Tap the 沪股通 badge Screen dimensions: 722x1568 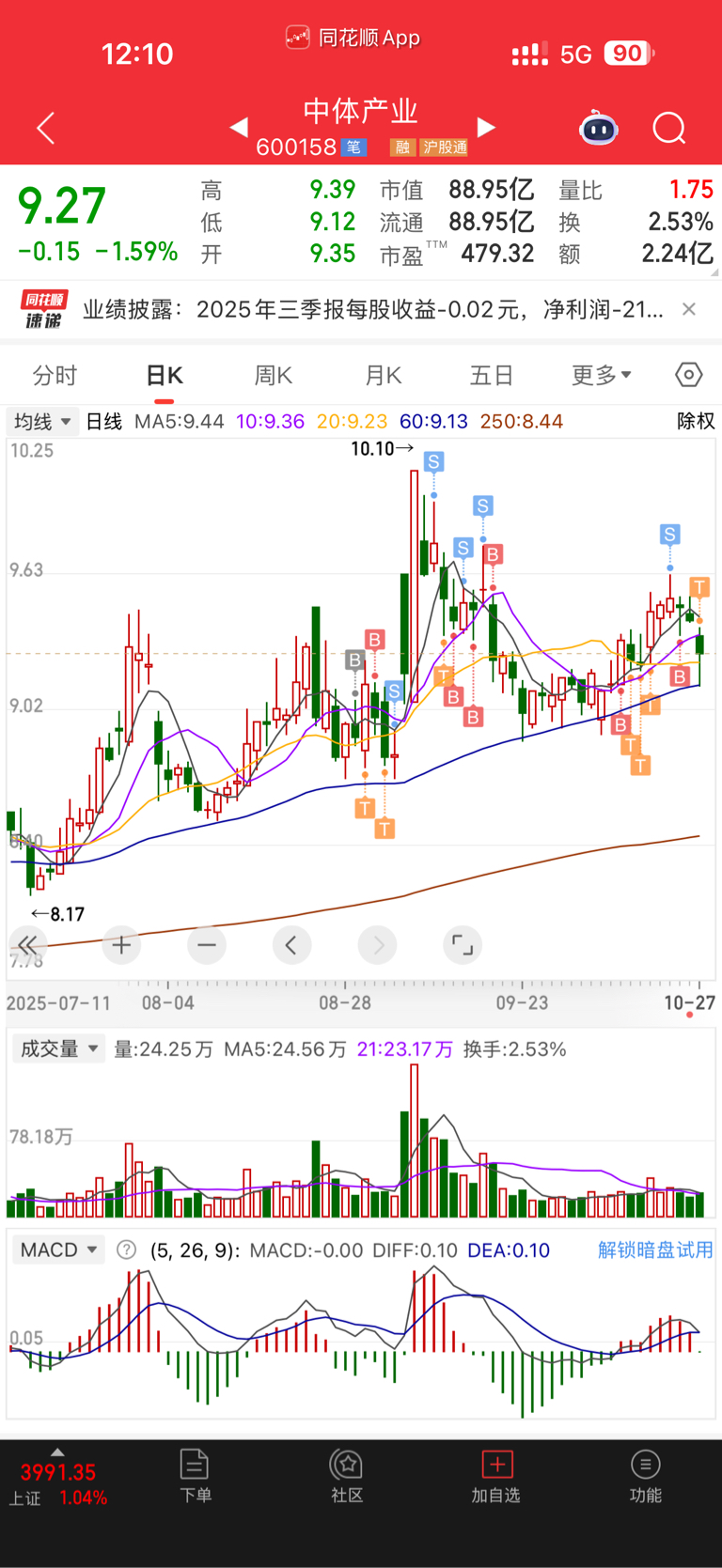tap(444, 147)
